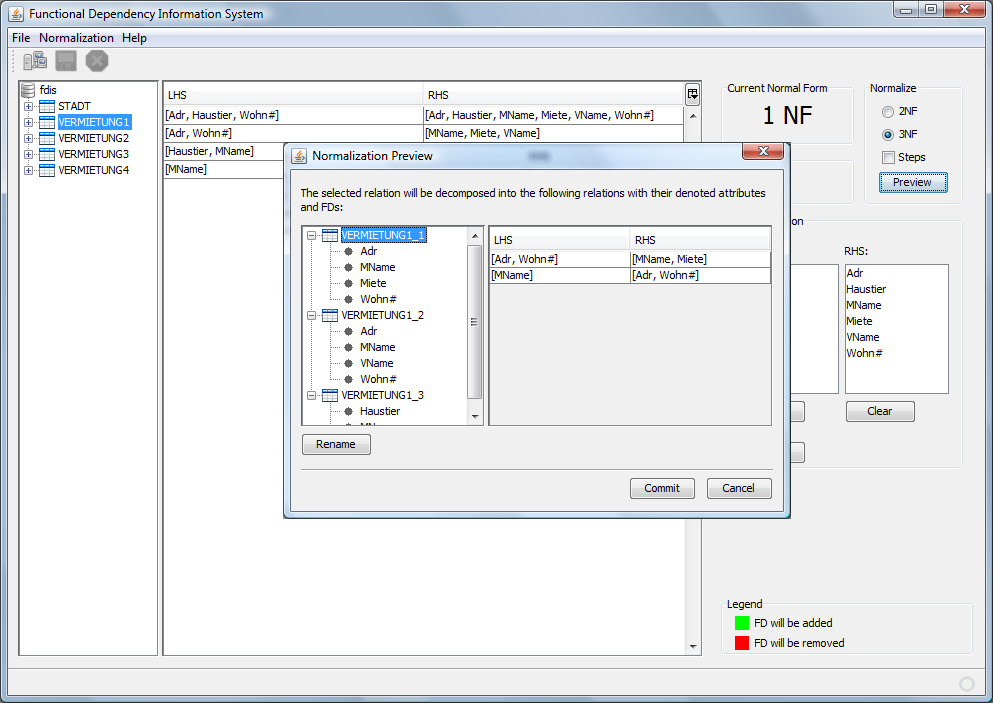This screenshot has height=703, width=993.
Task: Expand the VERMIETUNG2 node
Action: point(28,138)
